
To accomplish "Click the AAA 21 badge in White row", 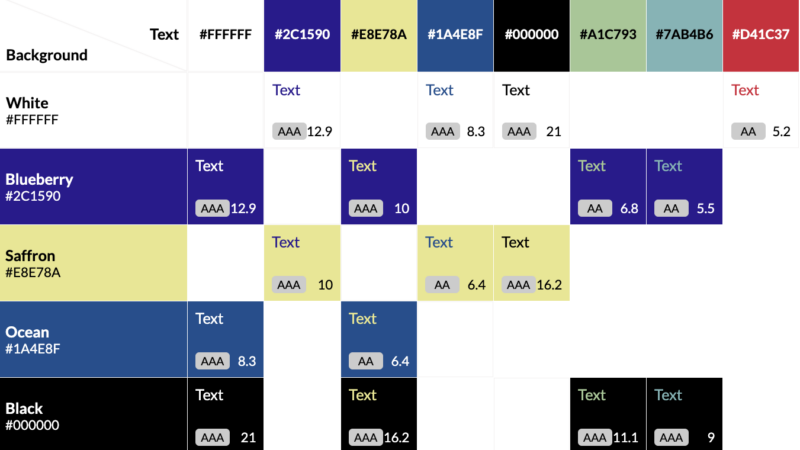I will point(519,131).
